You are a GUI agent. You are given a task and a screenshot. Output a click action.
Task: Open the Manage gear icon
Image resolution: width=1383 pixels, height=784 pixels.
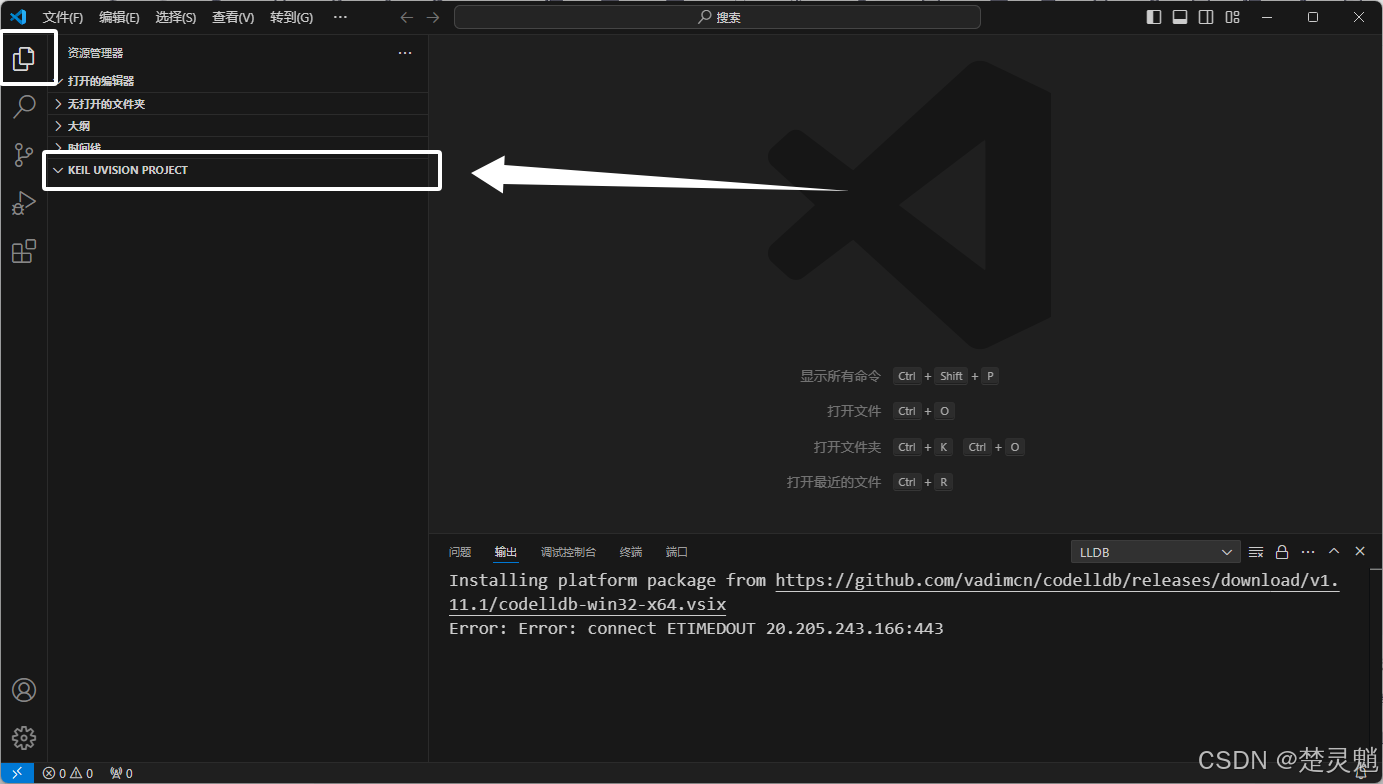click(24, 738)
